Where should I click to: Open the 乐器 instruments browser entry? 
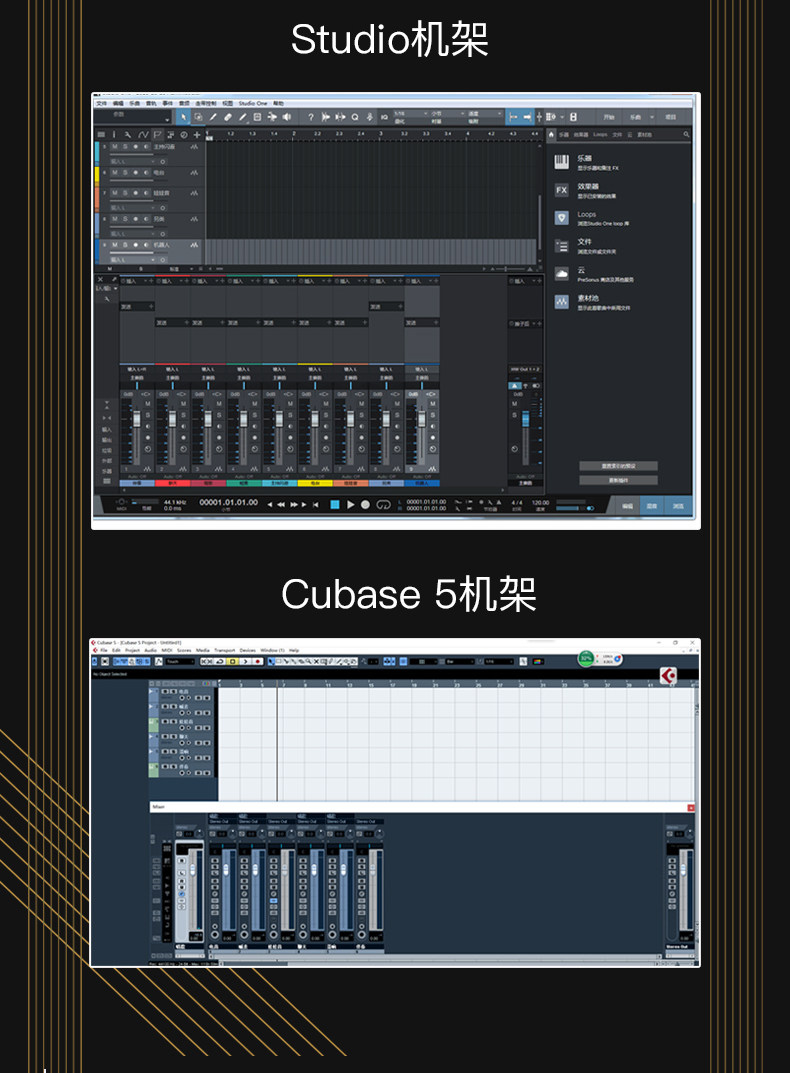click(587, 162)
